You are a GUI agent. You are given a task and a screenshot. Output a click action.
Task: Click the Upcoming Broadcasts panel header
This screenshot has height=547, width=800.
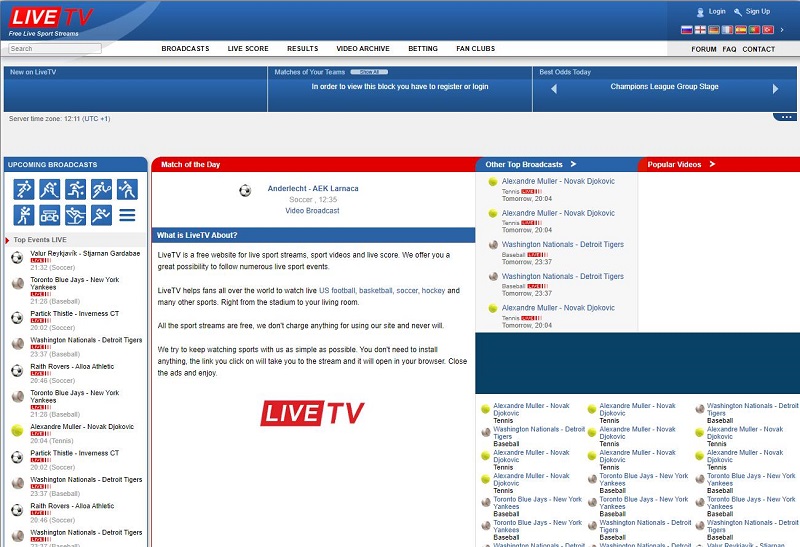[x=76, y=164]
